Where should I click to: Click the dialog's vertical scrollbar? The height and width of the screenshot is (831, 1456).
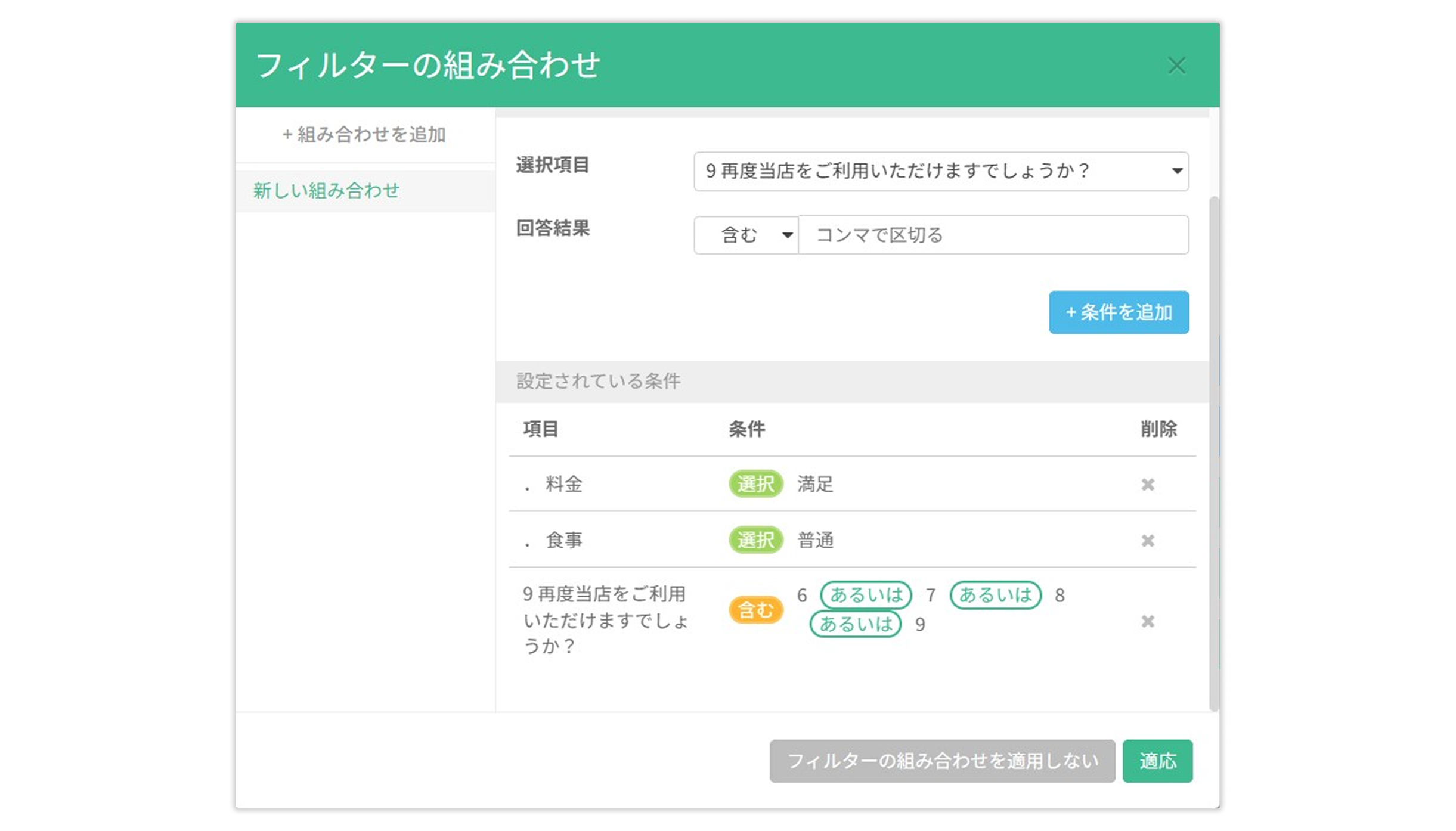[1213, 453]
